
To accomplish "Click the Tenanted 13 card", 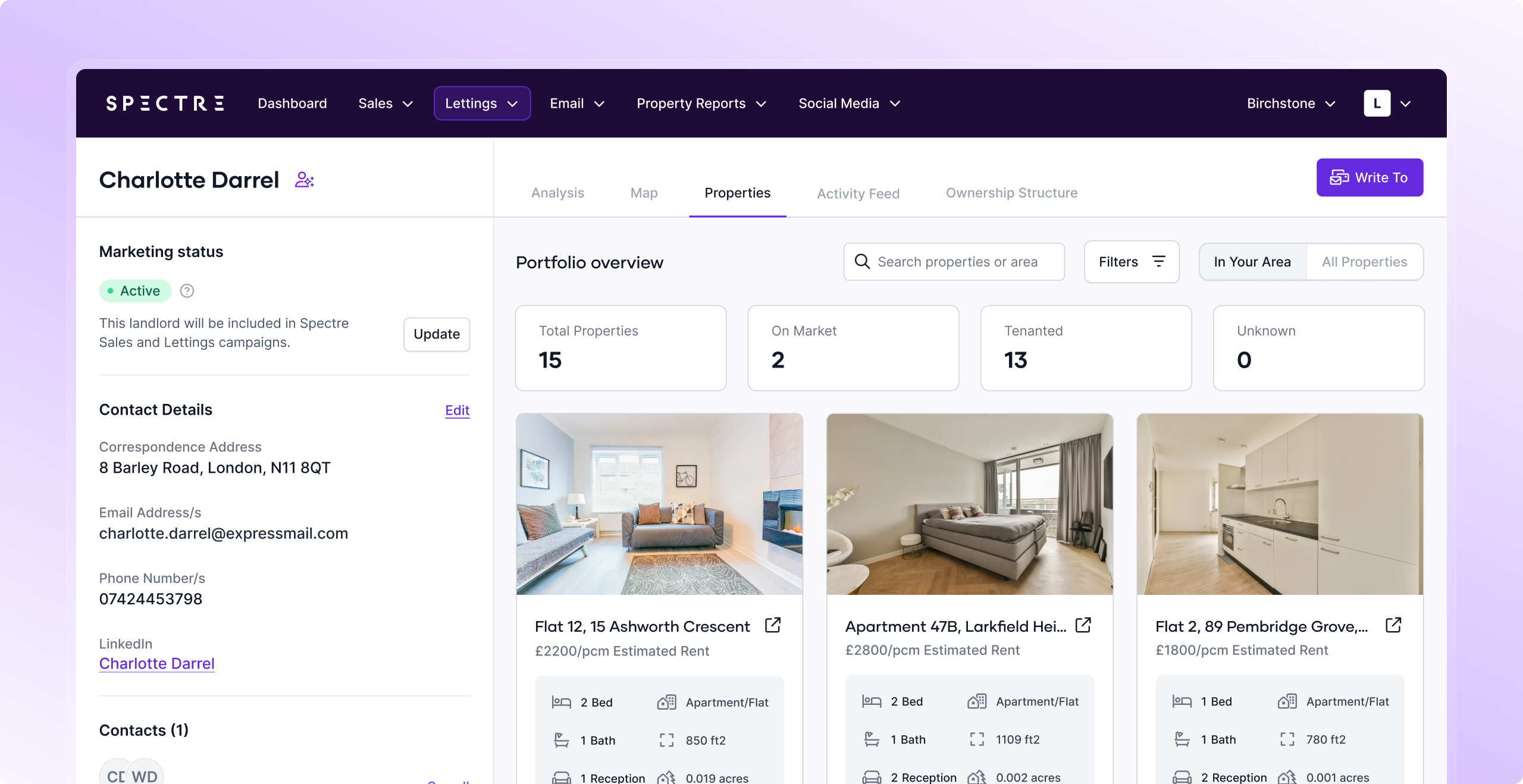I will click(x=1086, y=348).
